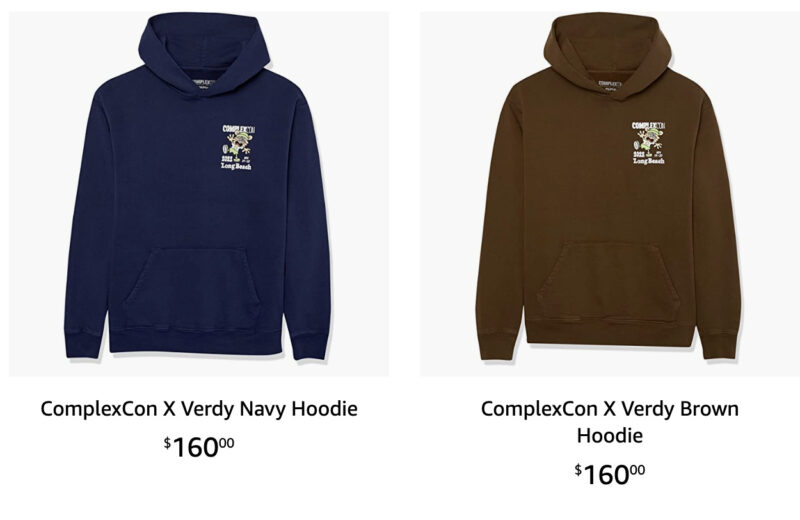Open the ComplexCon X Verdy Navy Hoodie title
Image resolution: width=800 pixels, height=520 pixels.
(x=199, y=409)
